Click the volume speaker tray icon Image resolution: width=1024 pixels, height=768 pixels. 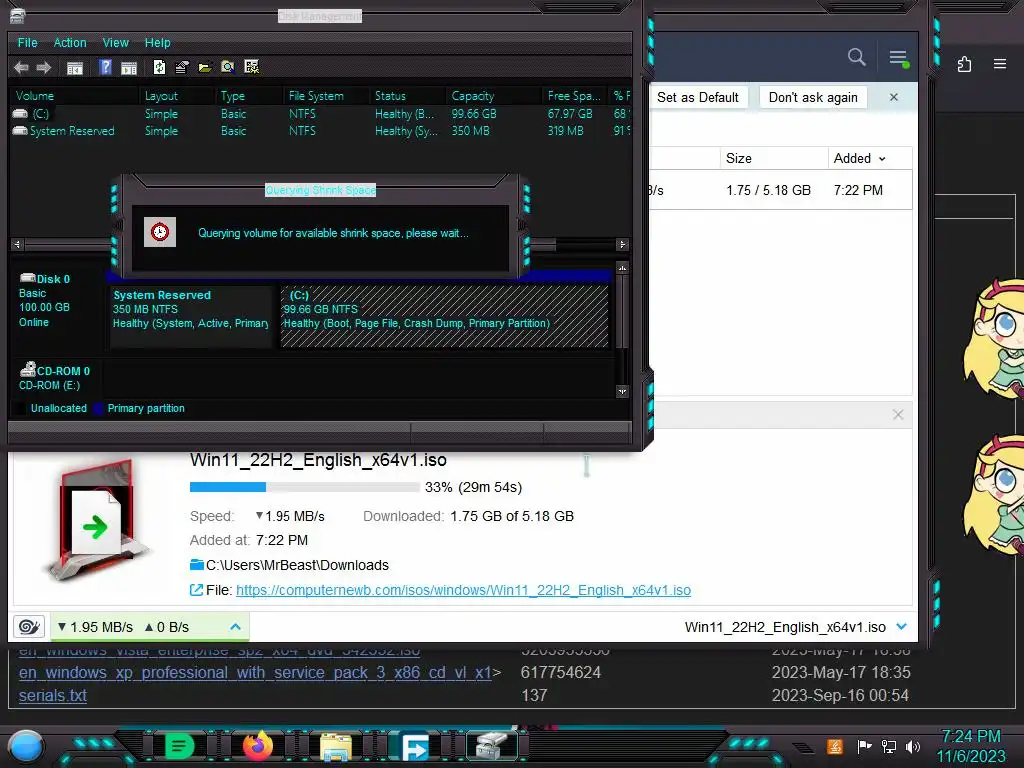point(912,746)
